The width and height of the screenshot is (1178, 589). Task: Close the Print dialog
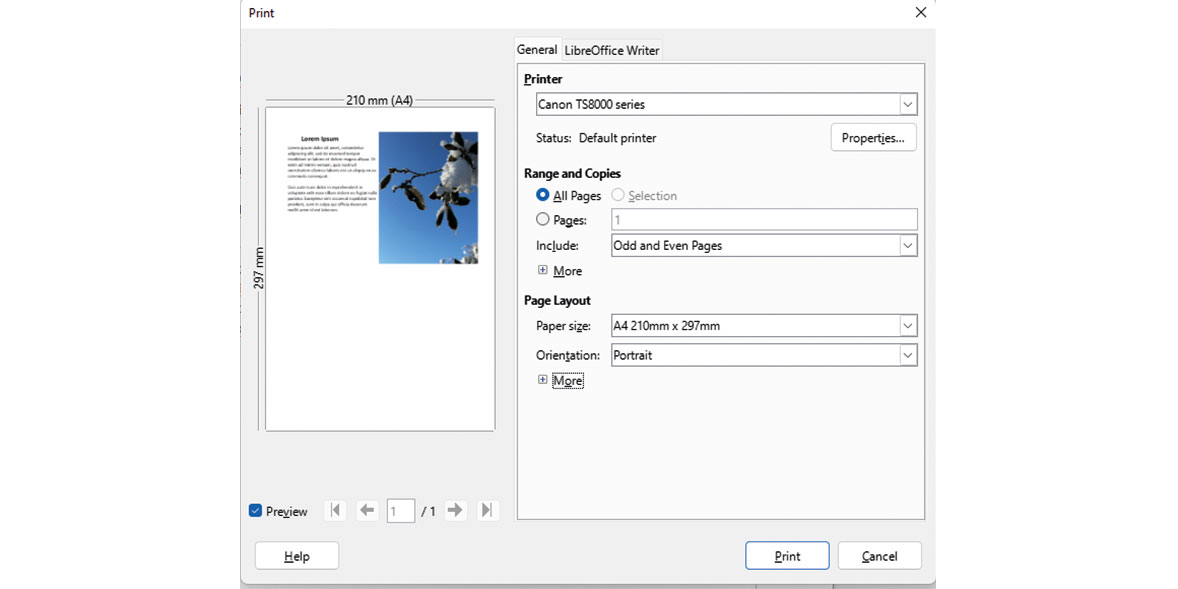(x=920, y=13)
